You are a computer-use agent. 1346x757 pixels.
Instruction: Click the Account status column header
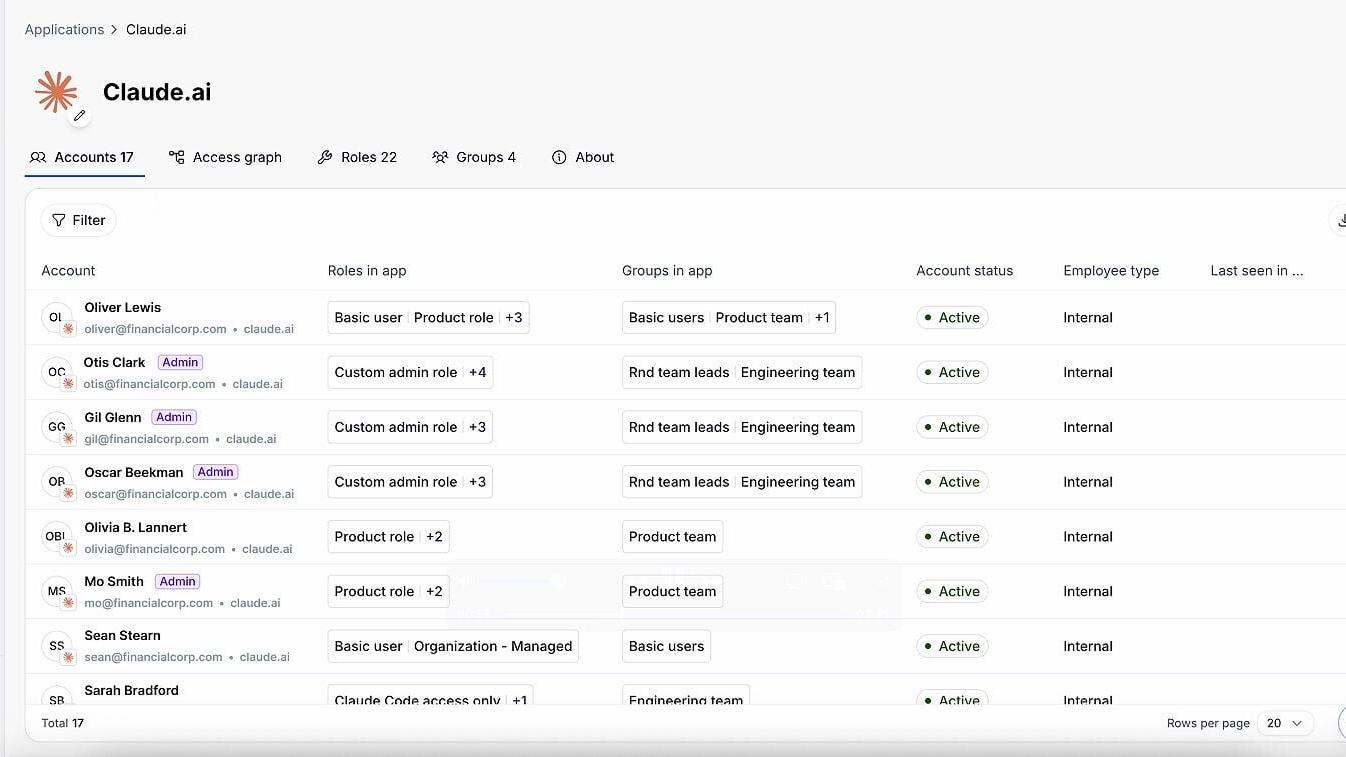click(964, 270)
